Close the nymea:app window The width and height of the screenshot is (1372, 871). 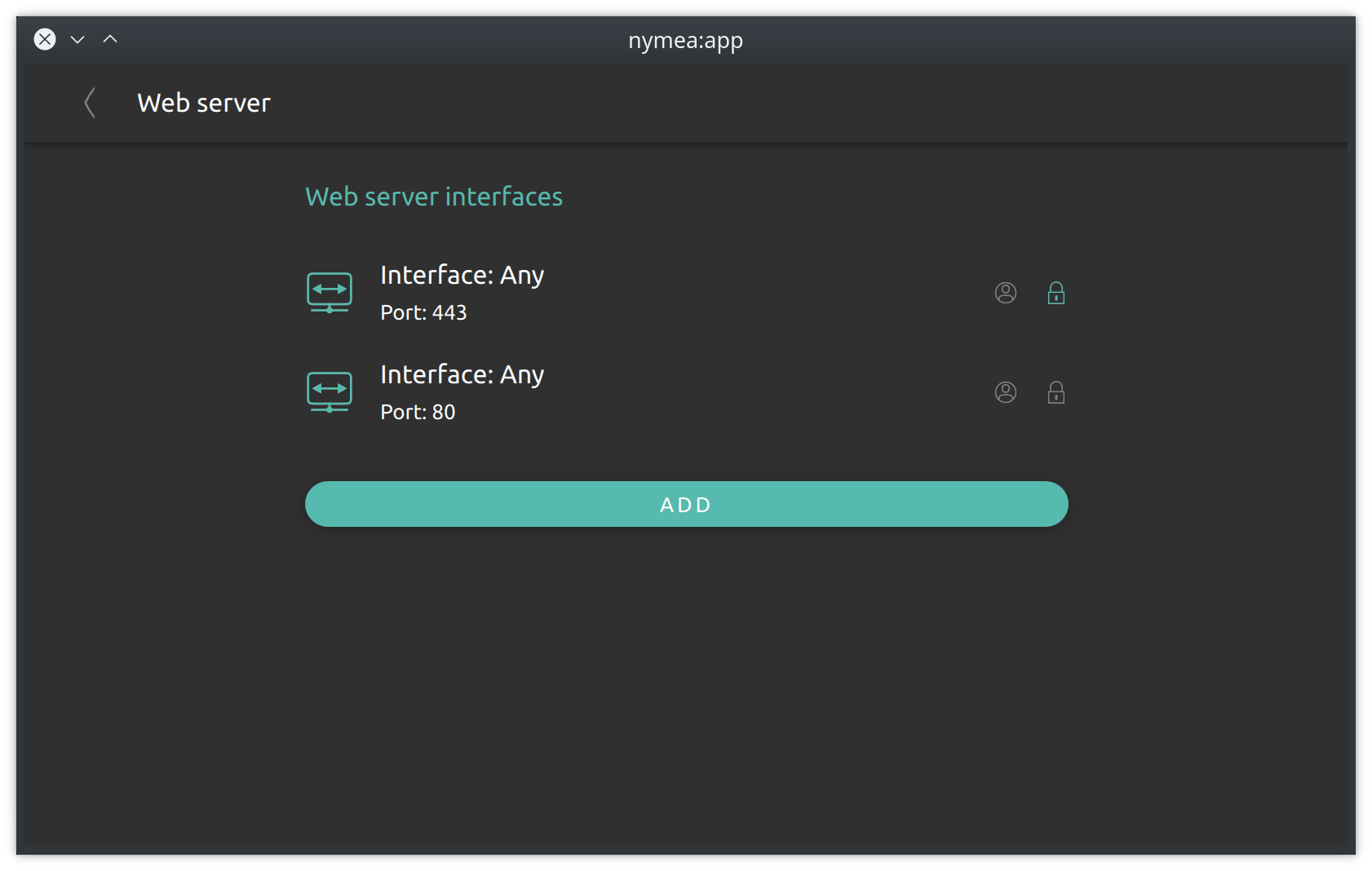(x=45, y=39)
